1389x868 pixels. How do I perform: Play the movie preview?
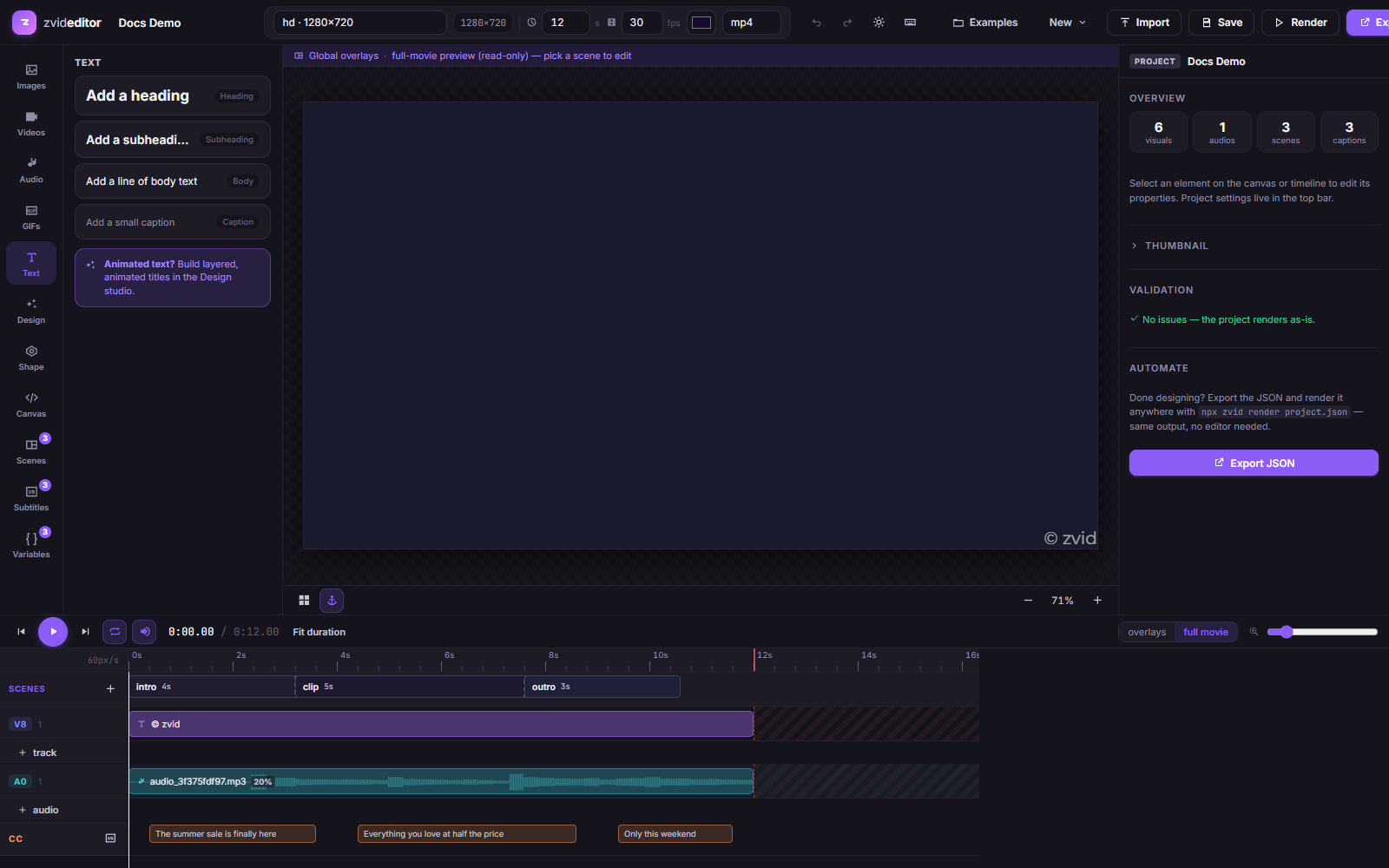(x=53, y=632)
